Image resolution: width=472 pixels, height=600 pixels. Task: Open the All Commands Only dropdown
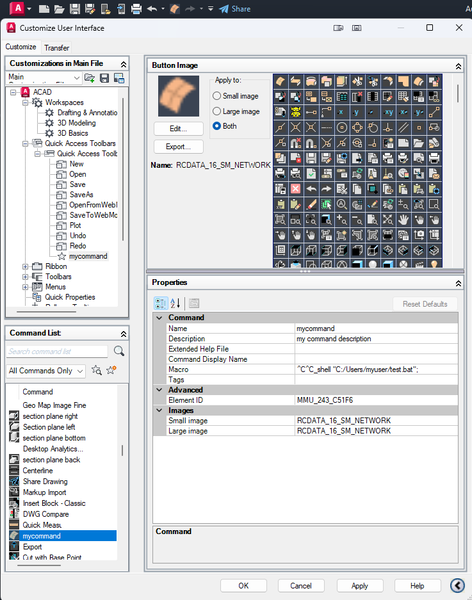pyautogui.click(x=46, y=371)
